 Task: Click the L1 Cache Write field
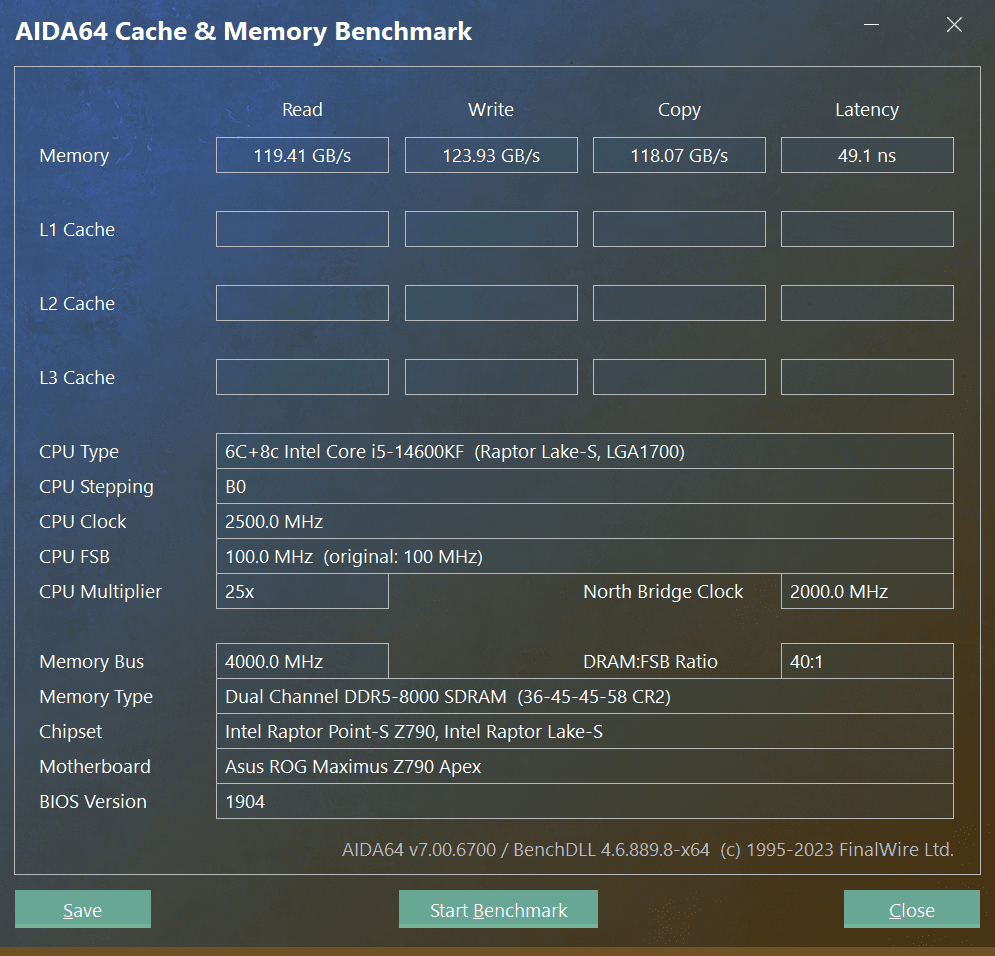(491, 229)
